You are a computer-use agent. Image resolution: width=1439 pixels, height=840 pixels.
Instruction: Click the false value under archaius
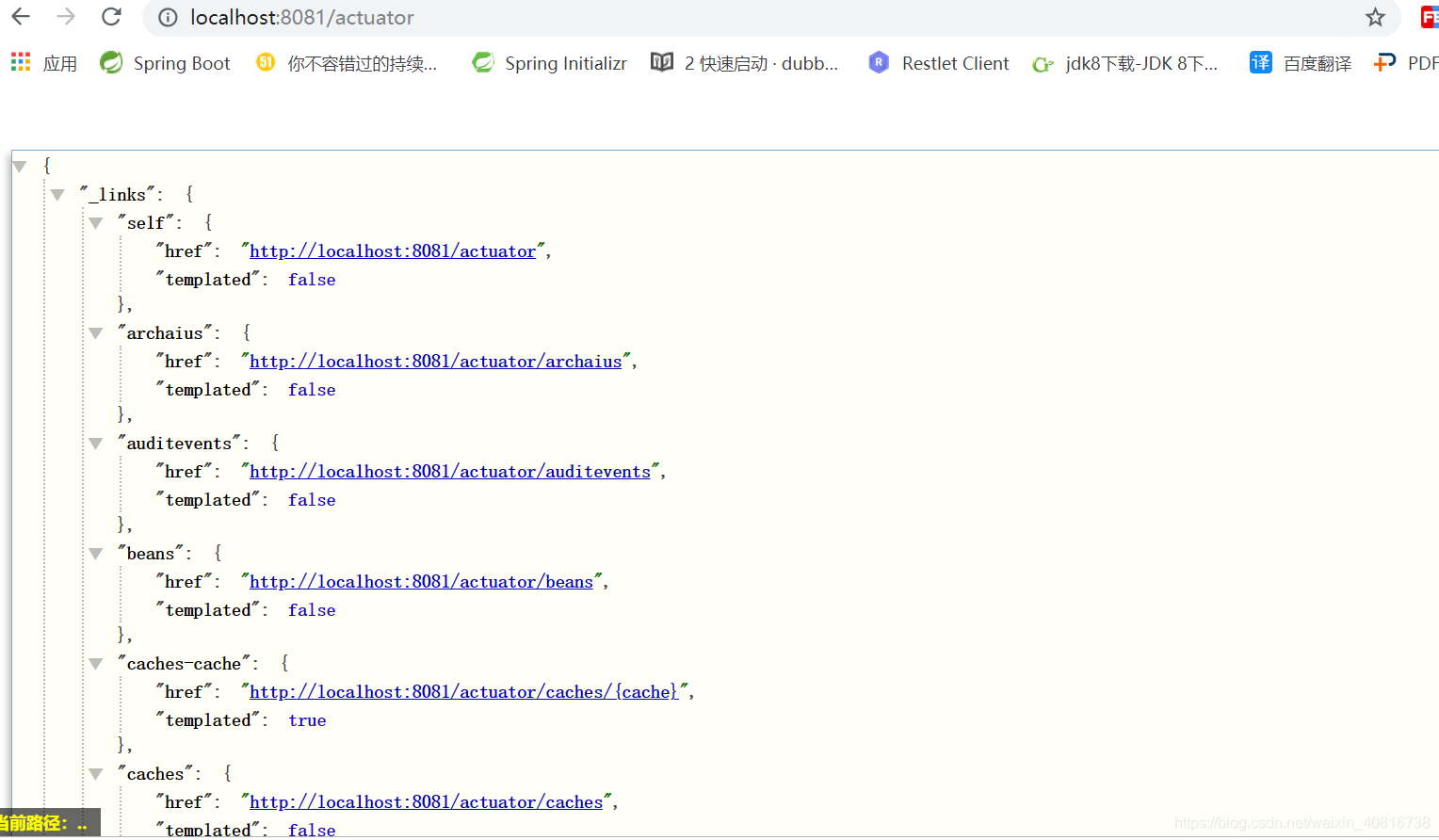(312, 390)
